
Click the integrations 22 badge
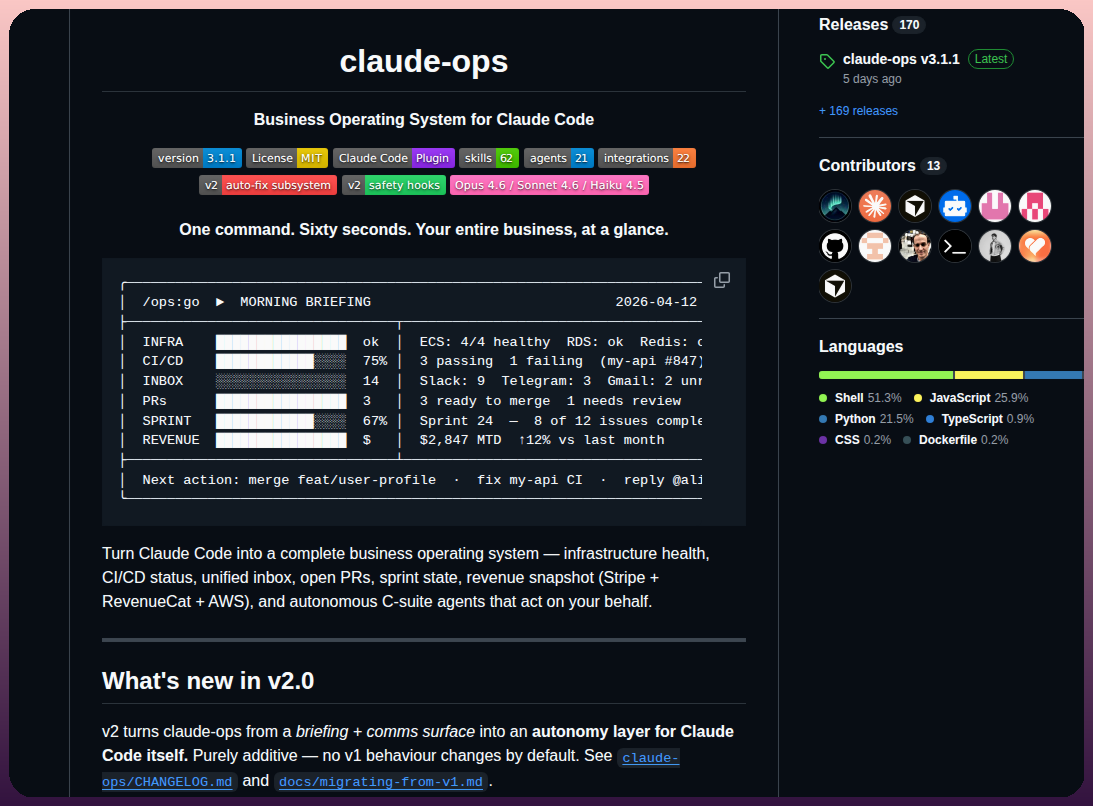pos(647,158)
